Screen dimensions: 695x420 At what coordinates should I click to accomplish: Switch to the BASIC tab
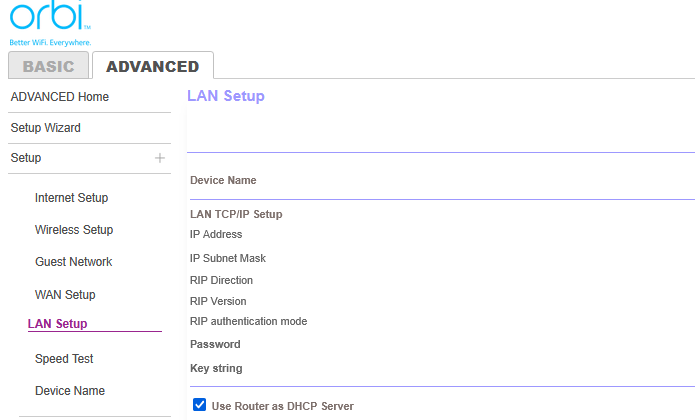tap(48, 66)
